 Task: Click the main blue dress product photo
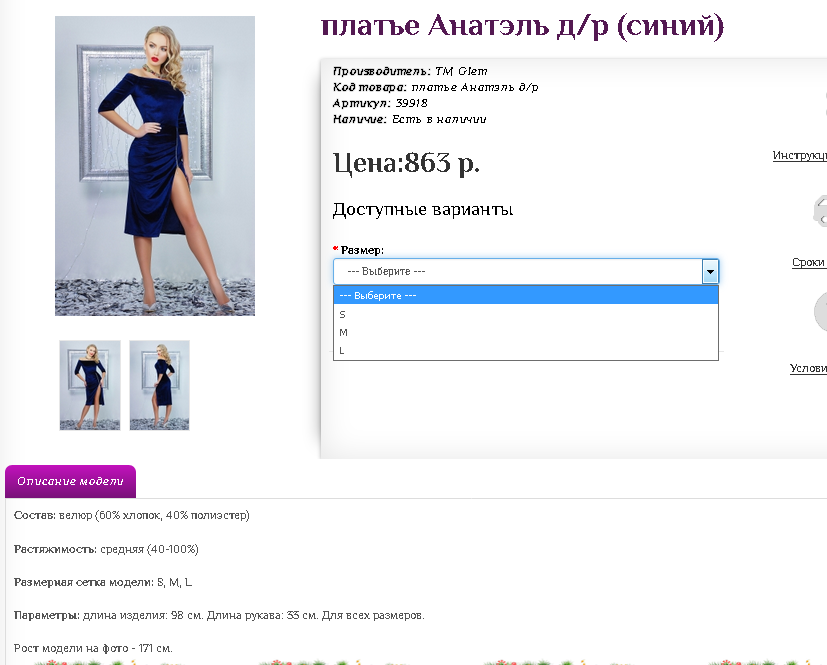tap(155, 166)
